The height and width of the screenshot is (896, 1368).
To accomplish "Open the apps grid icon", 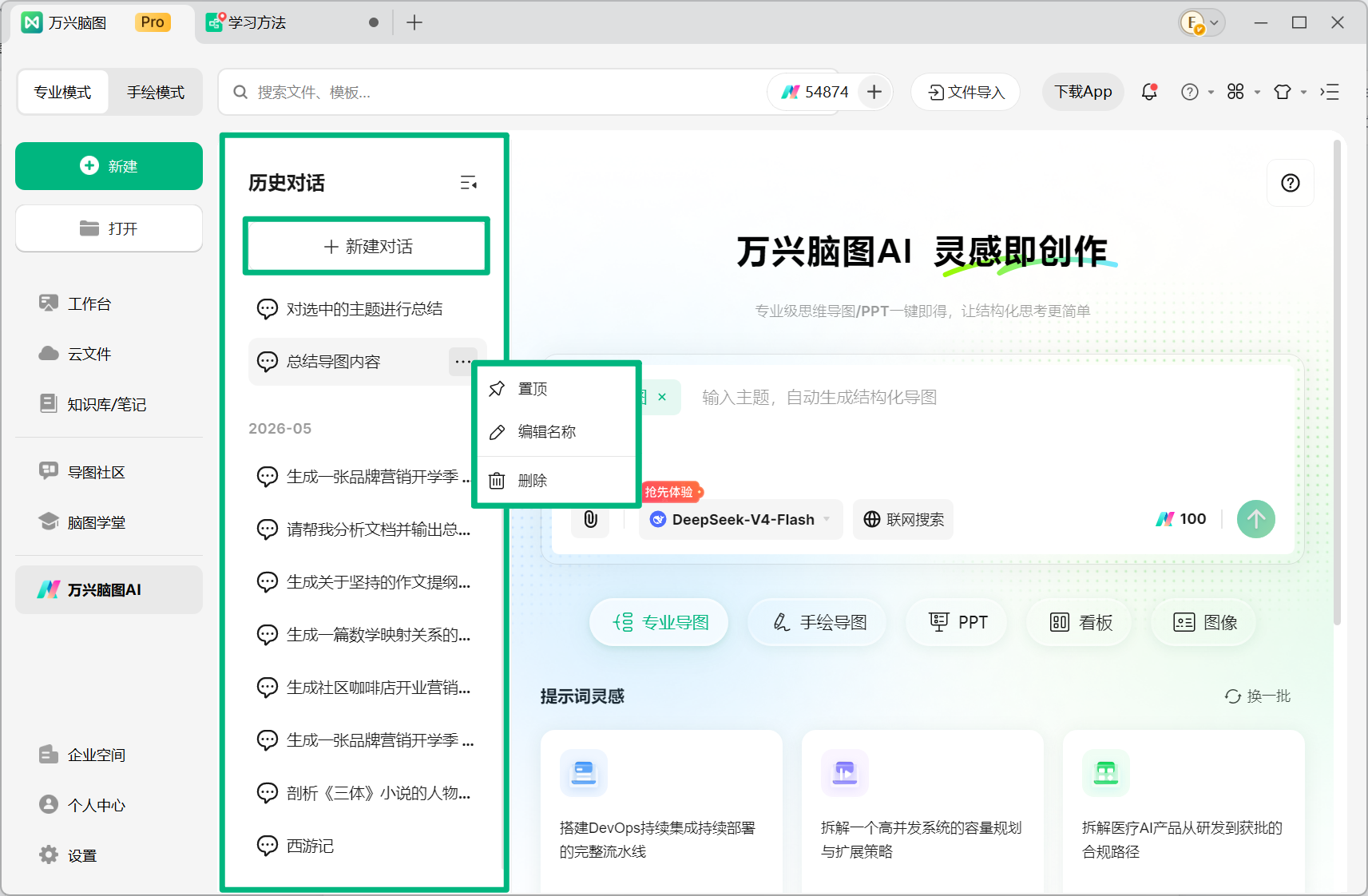I will [x=1235, y=92].
